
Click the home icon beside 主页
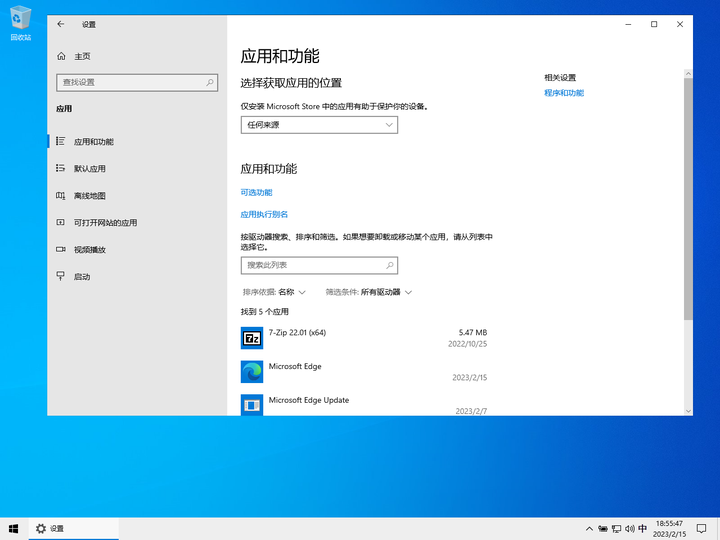61,56
